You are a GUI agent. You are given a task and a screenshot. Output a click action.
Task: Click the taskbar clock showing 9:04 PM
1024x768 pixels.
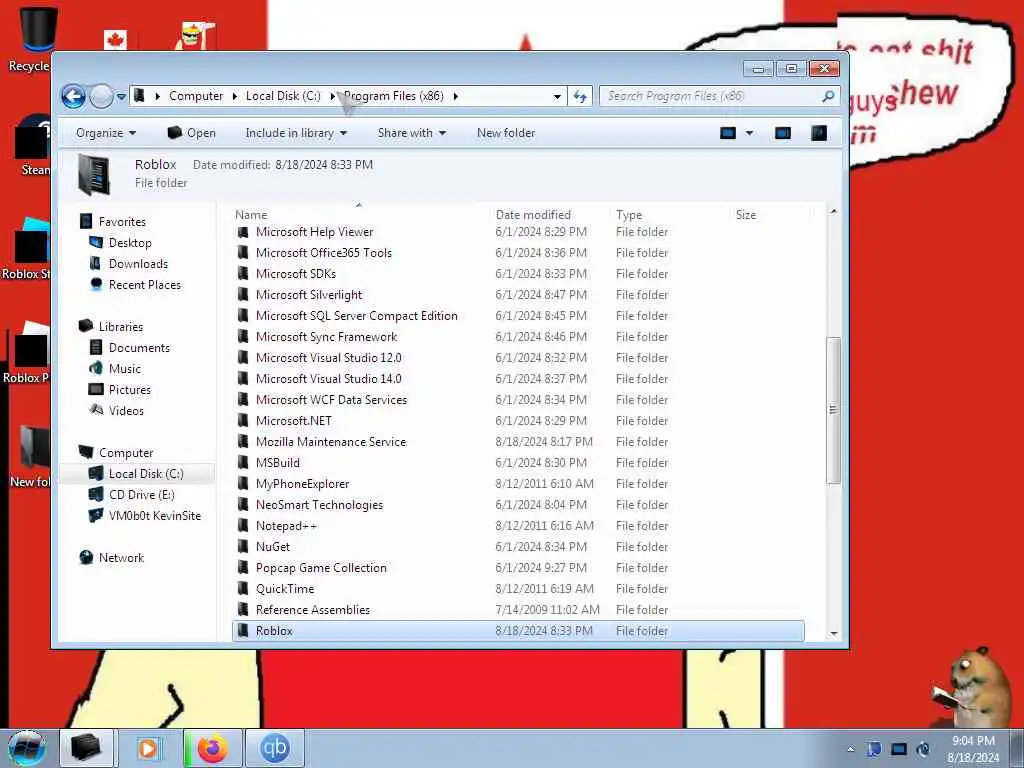click(x=973, y=749)
